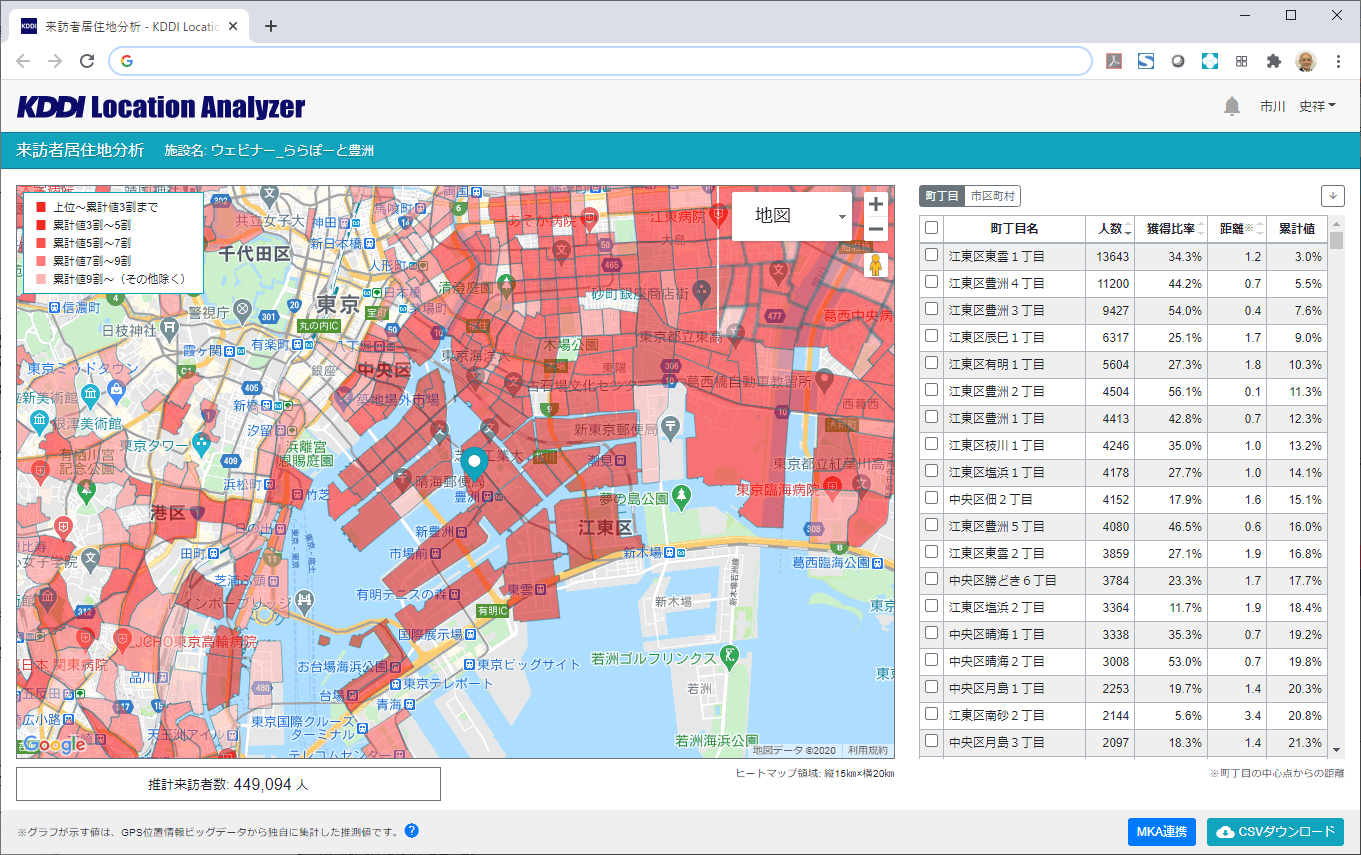The height and width of the screenshot is (855, 1361).
Task: Open a new browser tab with plus icon
Action: 270,26
